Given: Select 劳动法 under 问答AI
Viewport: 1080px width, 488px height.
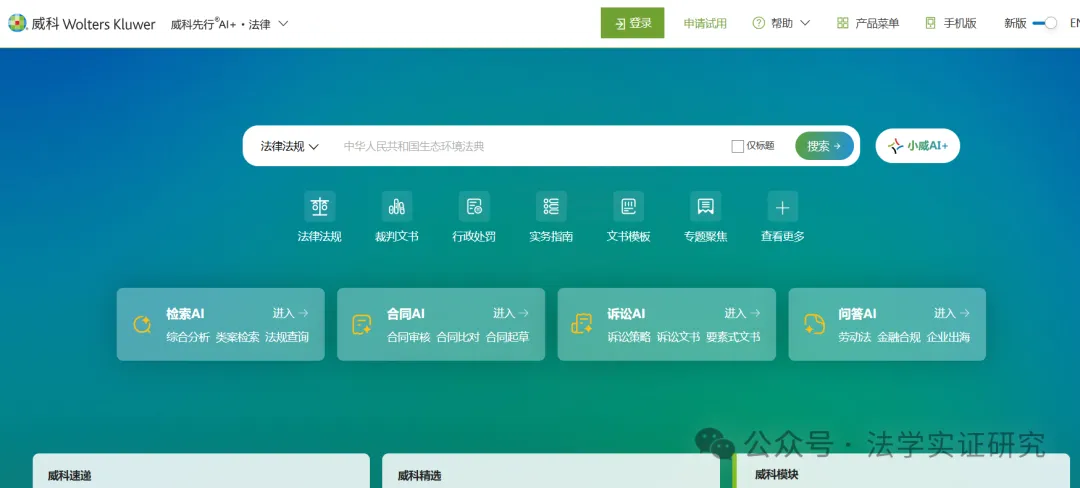Looking at the screenshot, I should click(x=855, y=337).
